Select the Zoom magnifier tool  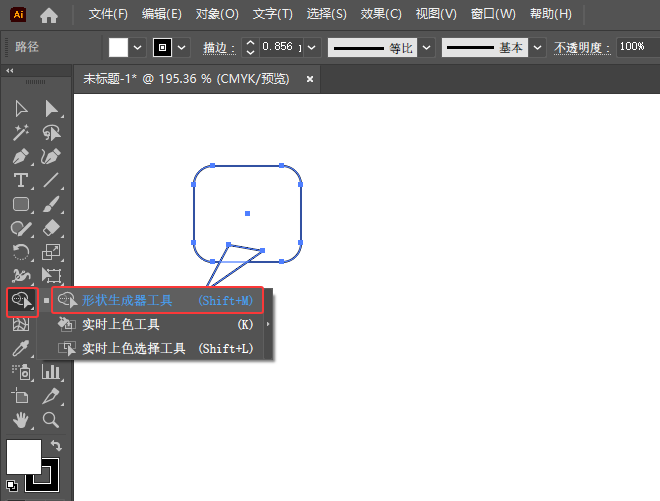(x=51, y=420)
